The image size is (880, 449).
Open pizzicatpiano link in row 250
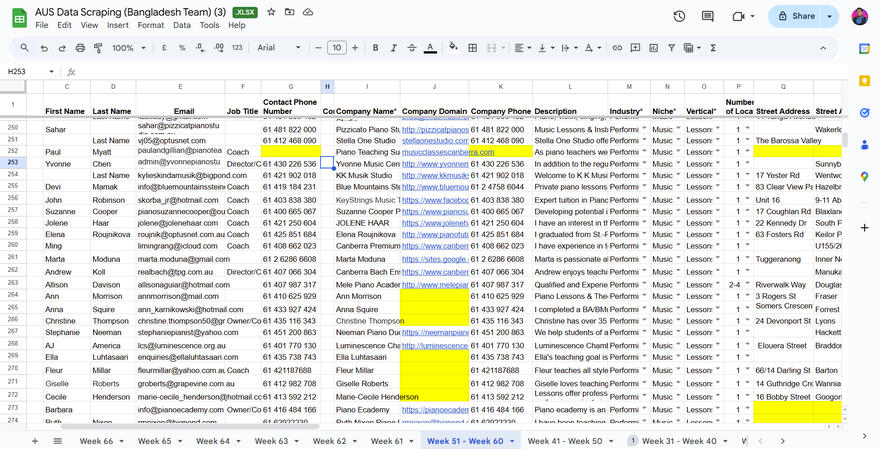pyautogui.click(x=435, y=130)
